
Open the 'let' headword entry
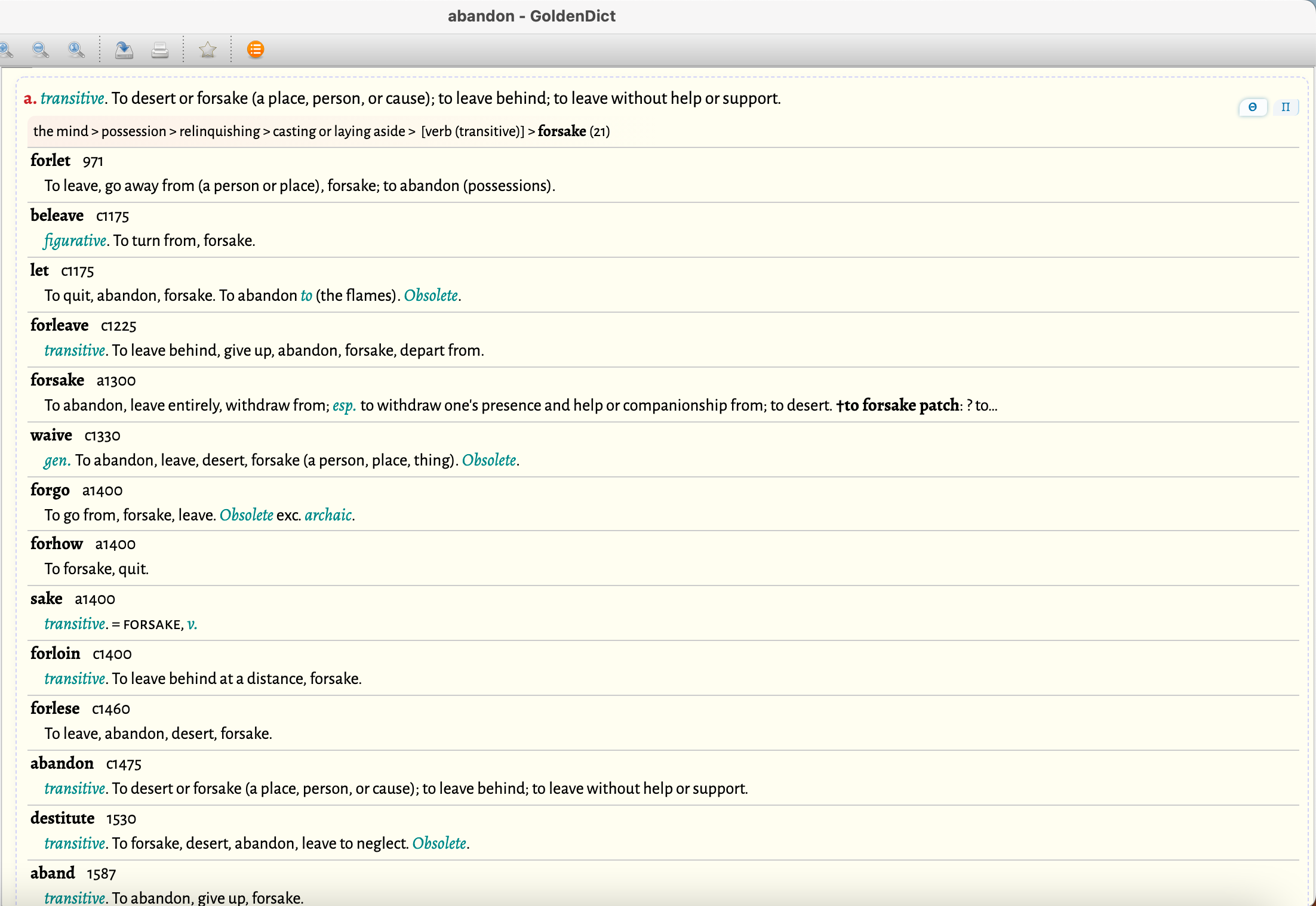(x=39, y=270)
